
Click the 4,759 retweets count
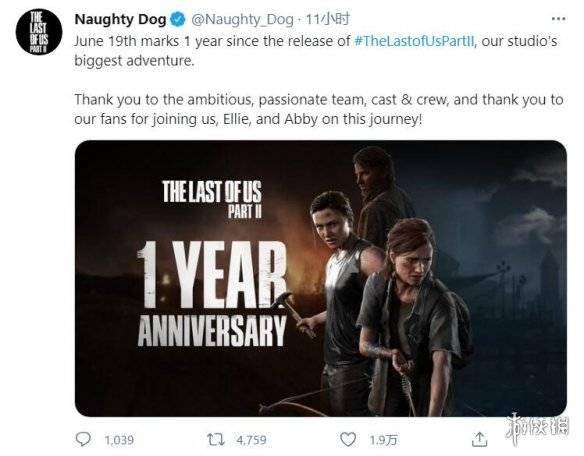251,440
